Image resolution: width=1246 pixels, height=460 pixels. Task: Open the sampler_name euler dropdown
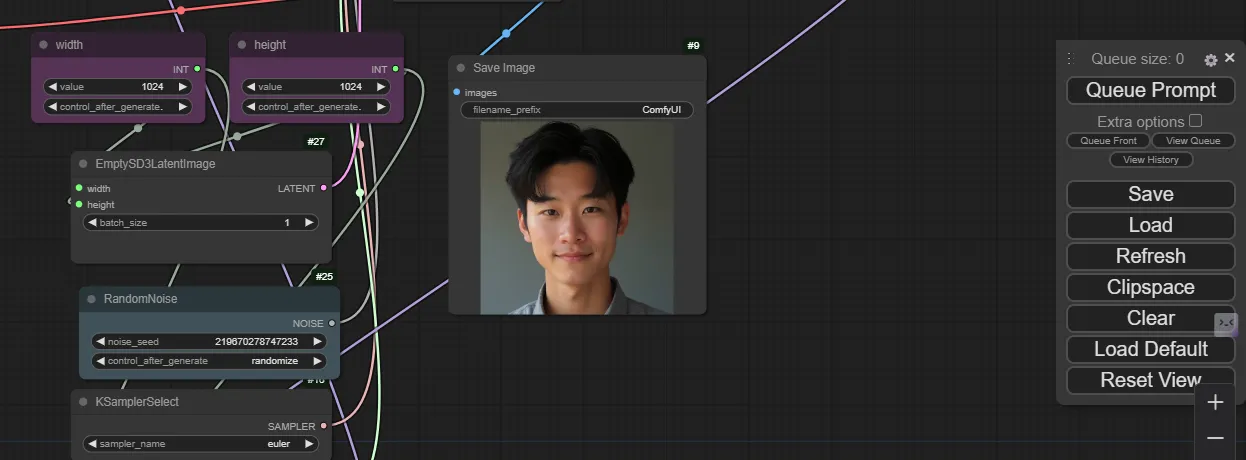200,444
